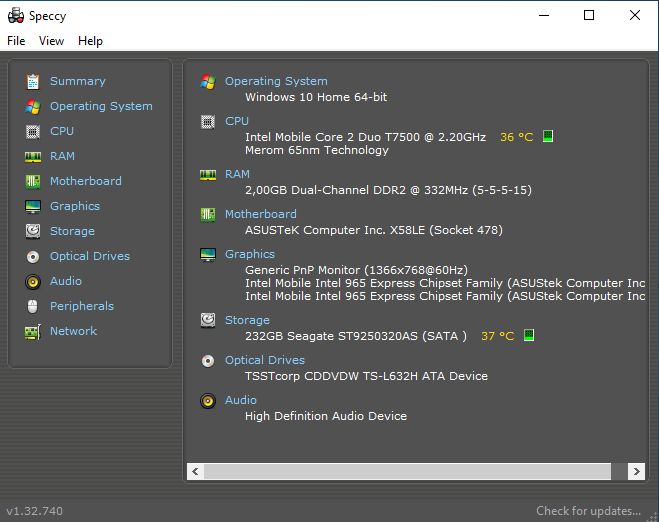Click the storage temperature 37 °C value

(x=498, y=336)
